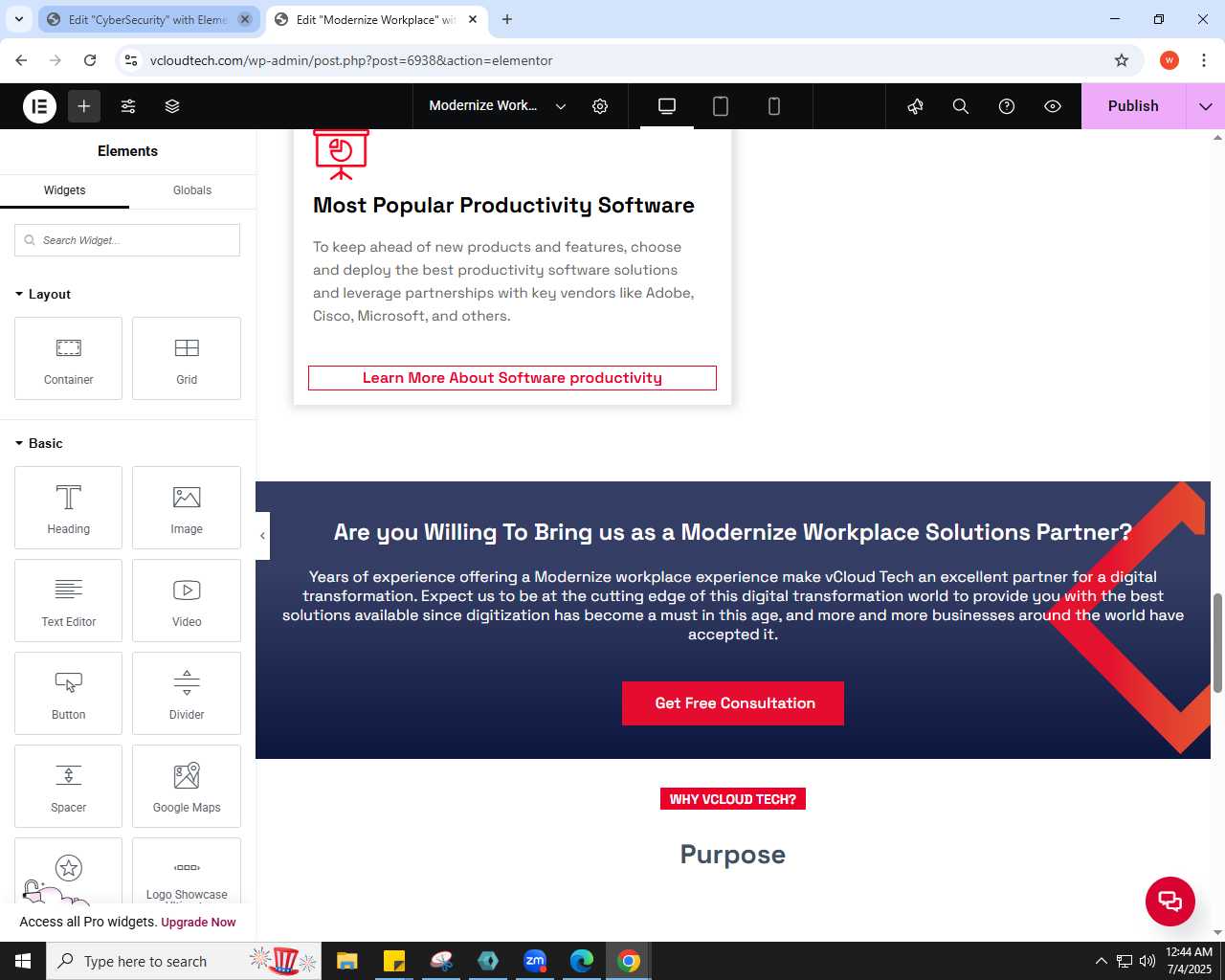The image size is (1225, 980).
Task: Select Edit Modernize Workplace browser tab
Action: (377, 19)
